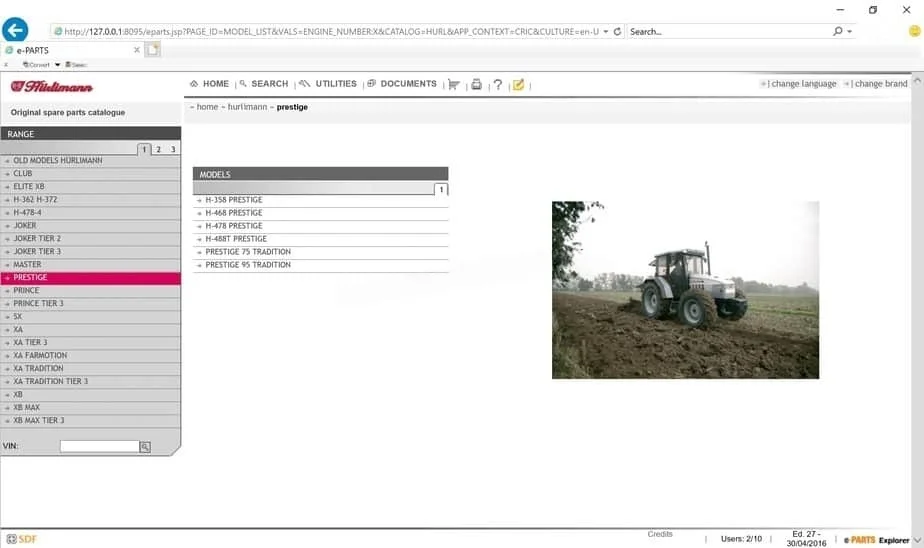Select range page 1 tab
The width and height of the screenshot is (924, 548).
144,149
